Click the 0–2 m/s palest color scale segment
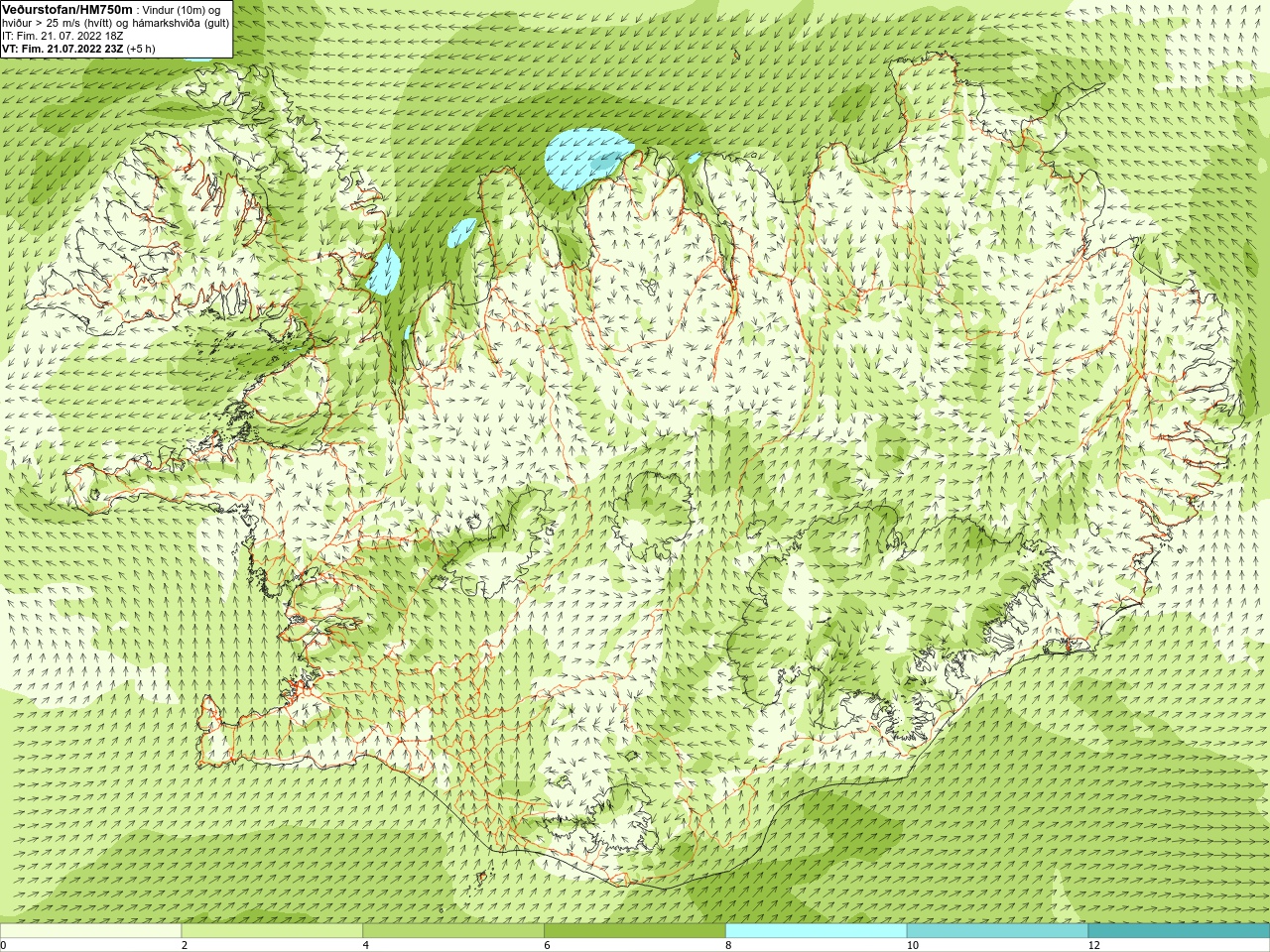Screen dimensions: 1270x952 pos(90,931)
